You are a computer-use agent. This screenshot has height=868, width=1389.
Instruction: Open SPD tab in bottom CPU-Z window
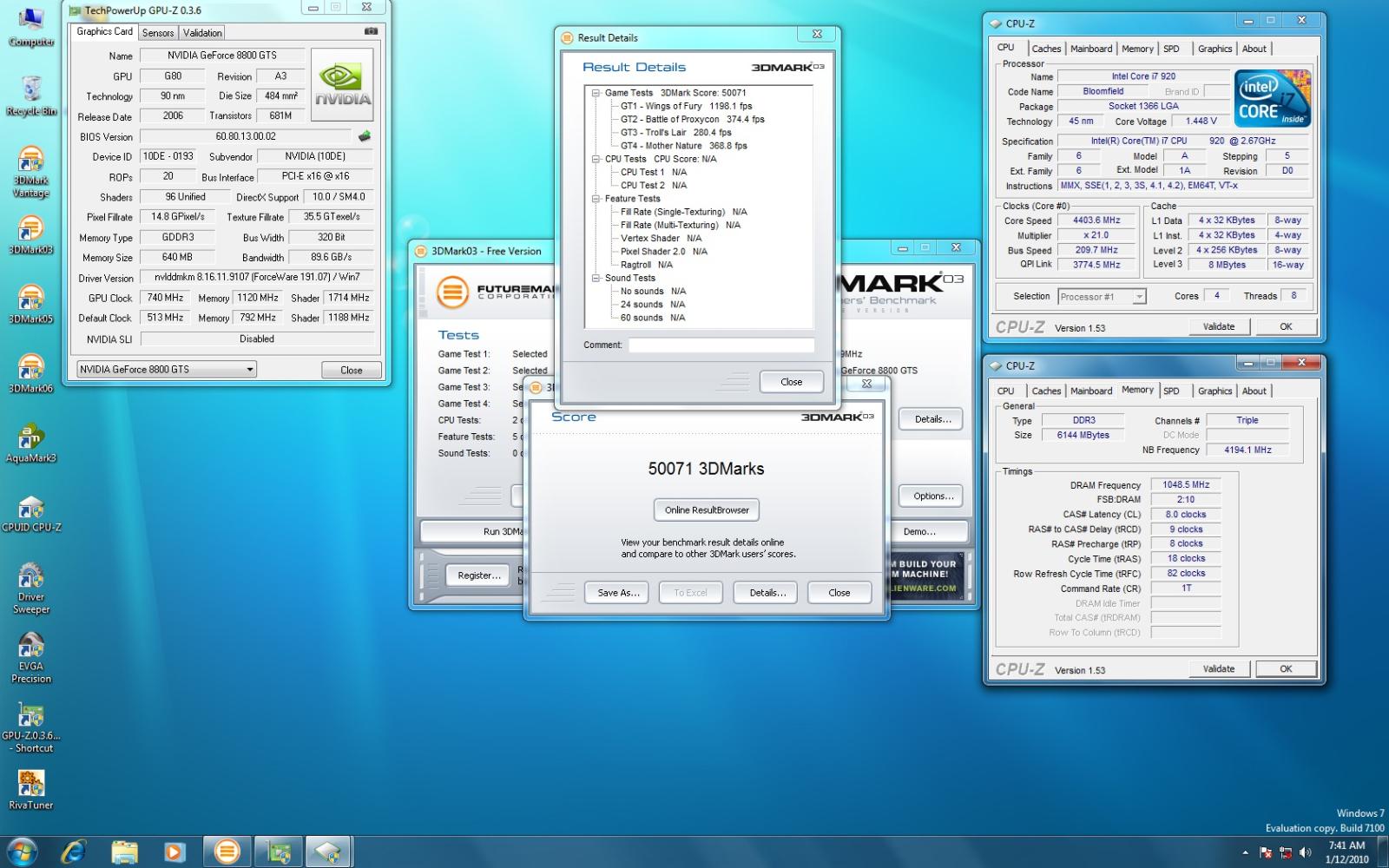pos(1171,391)
